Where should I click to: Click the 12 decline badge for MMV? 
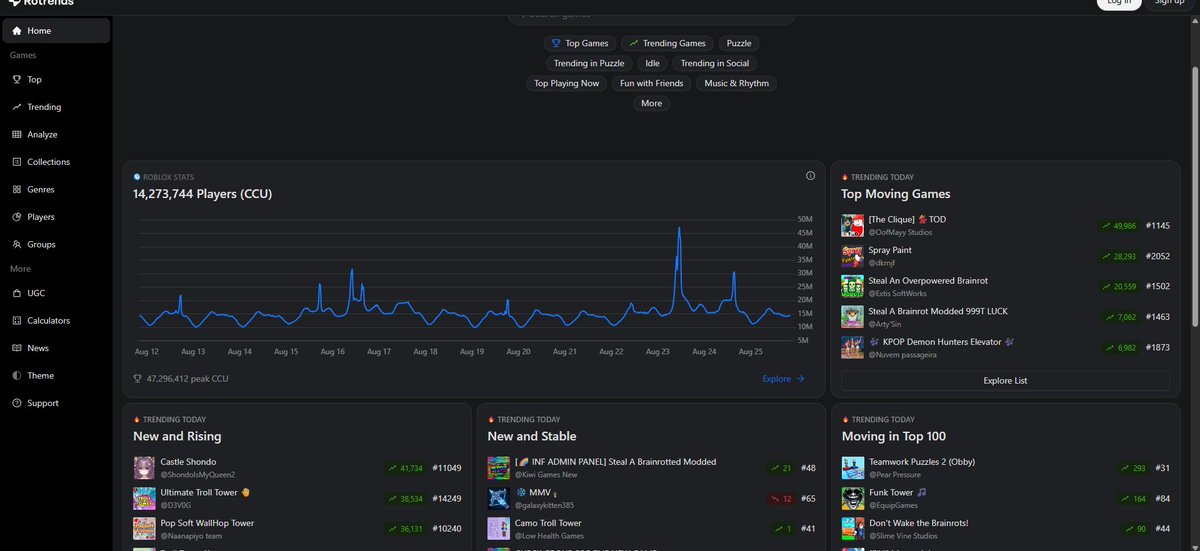point(781,498)
